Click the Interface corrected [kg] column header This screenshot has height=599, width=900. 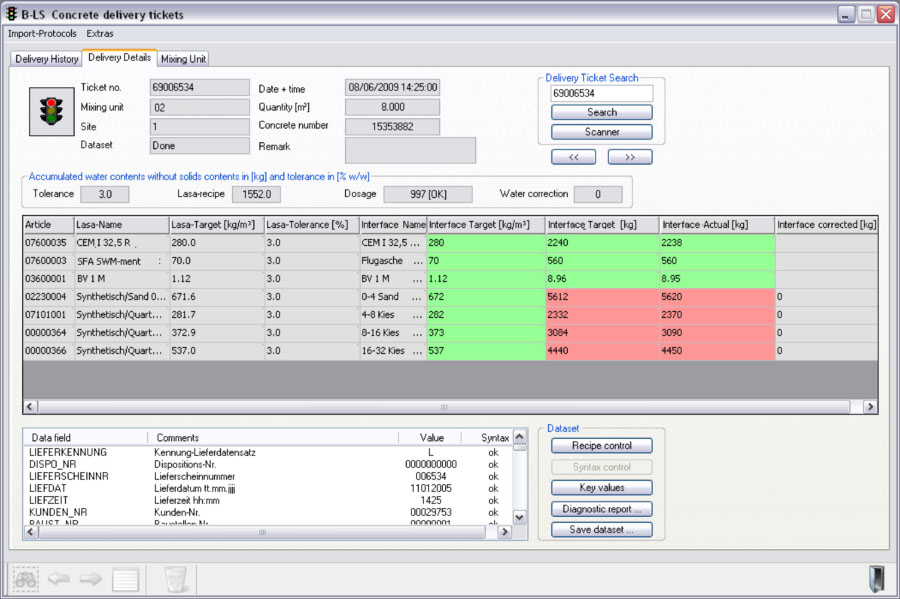(827, 225)
